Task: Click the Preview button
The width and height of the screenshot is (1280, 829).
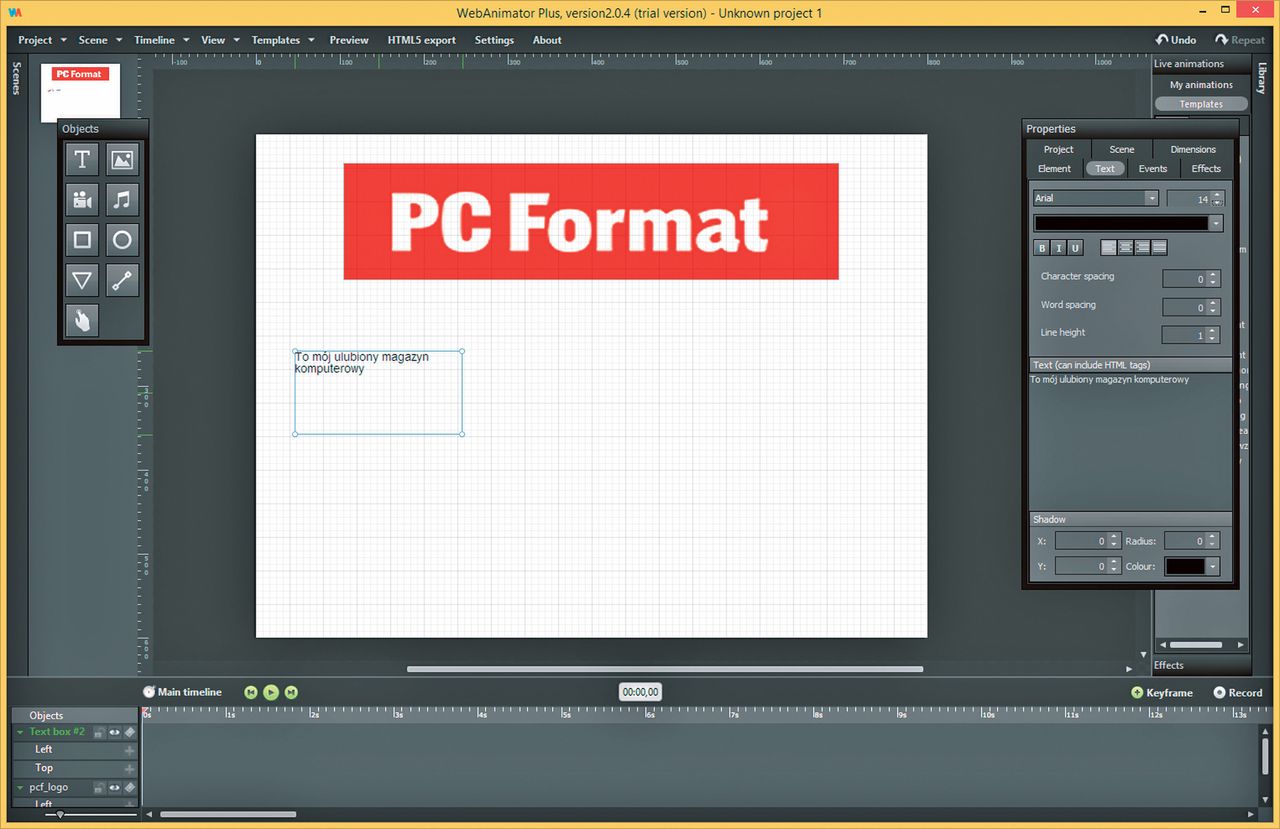Action: coord(349,40)
